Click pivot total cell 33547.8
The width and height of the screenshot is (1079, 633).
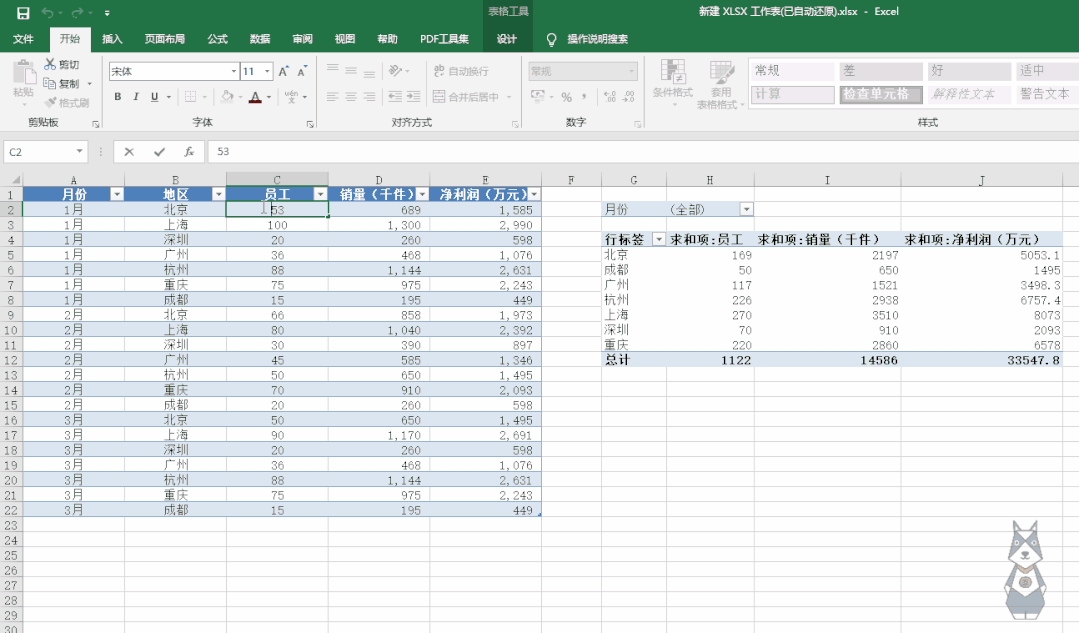tap(981, 360)
